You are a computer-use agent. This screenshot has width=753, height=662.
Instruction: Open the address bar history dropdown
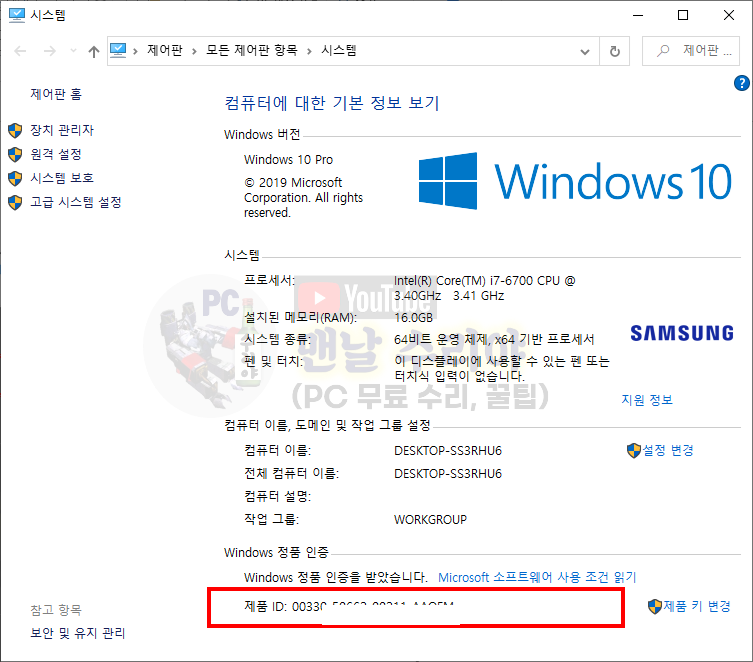[585, 51]
